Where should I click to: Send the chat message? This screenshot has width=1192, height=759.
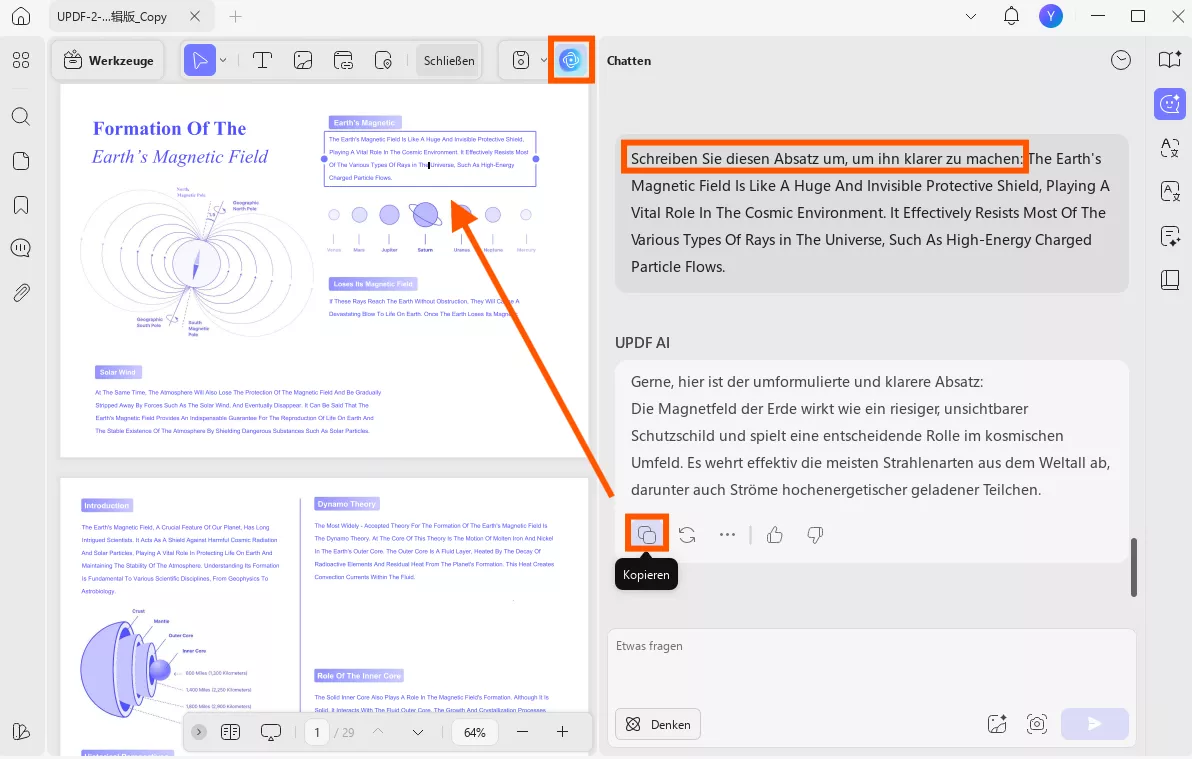click(1095, 724)
